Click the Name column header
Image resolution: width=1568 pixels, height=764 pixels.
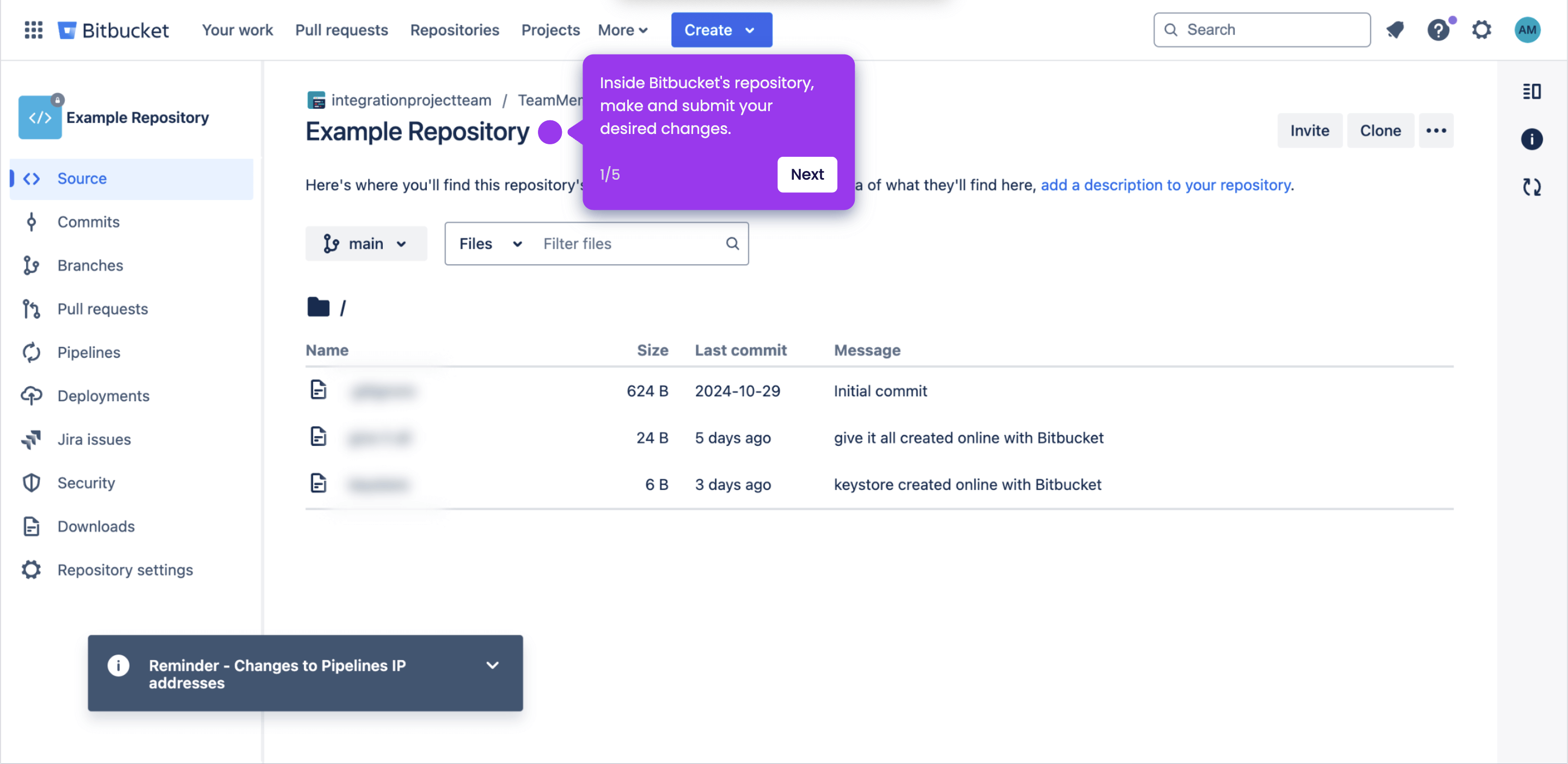(327, 350)
